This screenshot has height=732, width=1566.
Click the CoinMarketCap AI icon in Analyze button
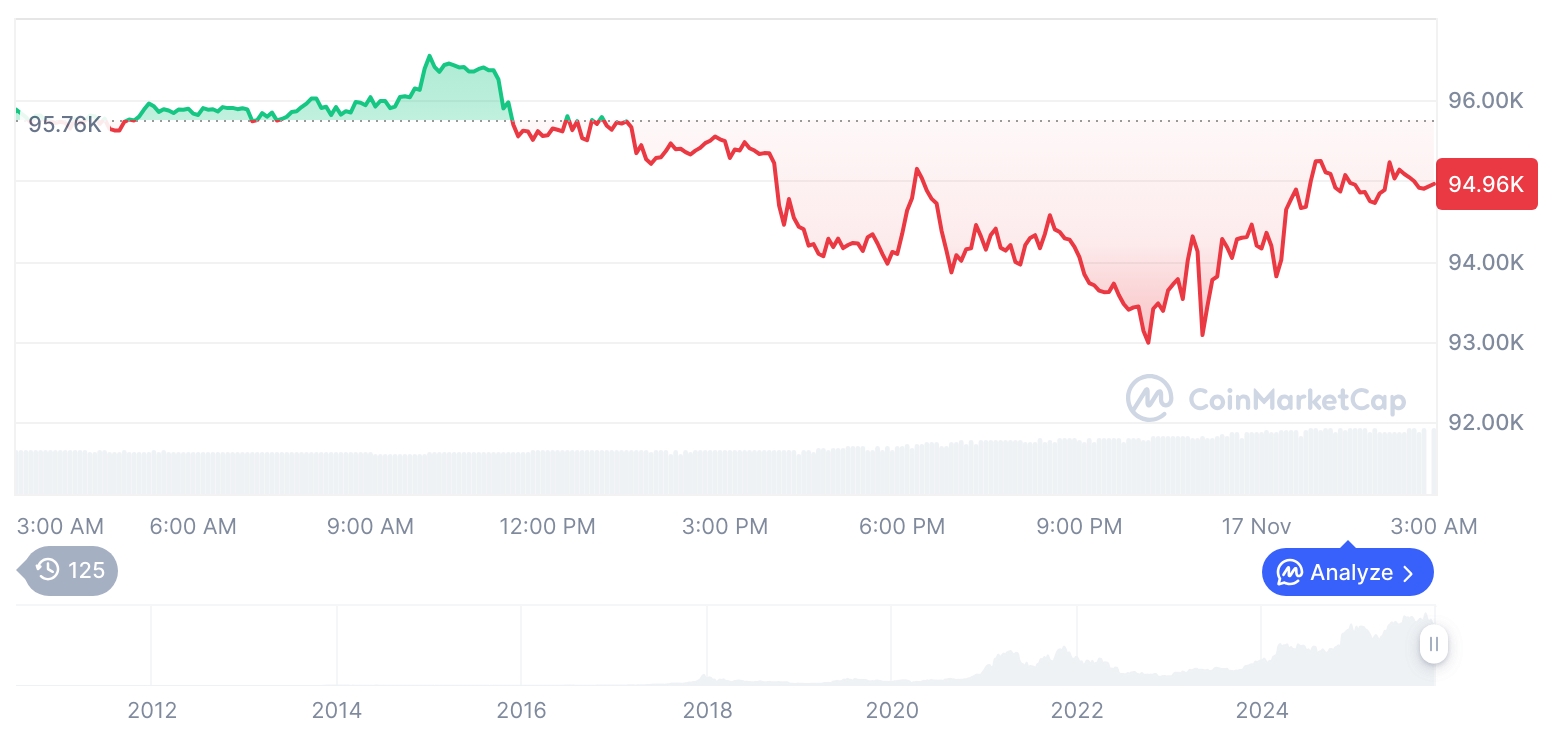pos(1290,573)
